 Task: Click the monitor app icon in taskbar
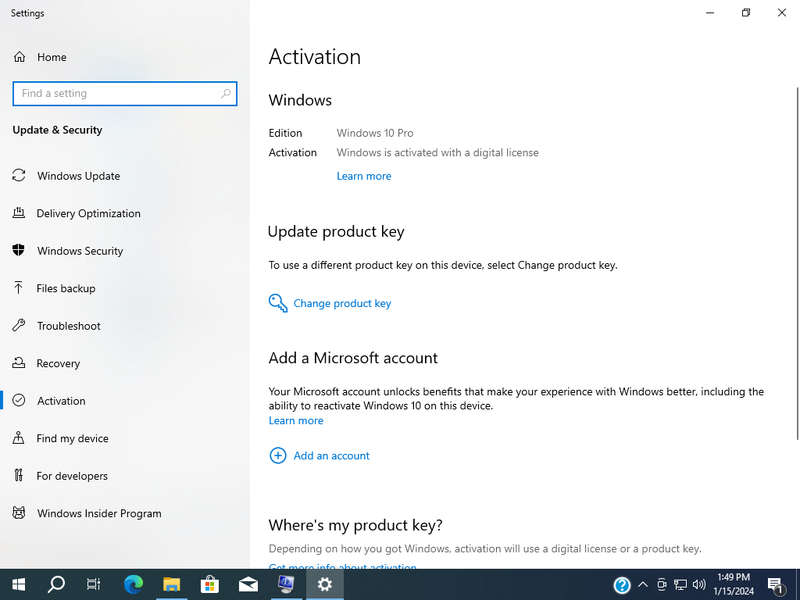click(286, 584)
